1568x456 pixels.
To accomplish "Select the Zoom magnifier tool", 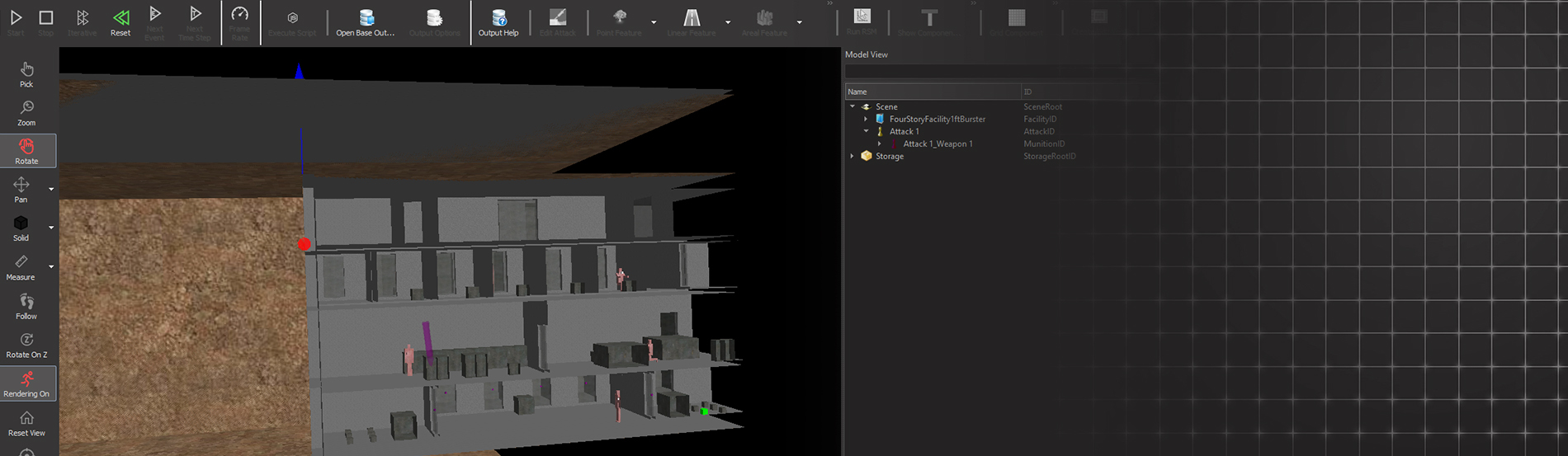I will tap(26, 113).
